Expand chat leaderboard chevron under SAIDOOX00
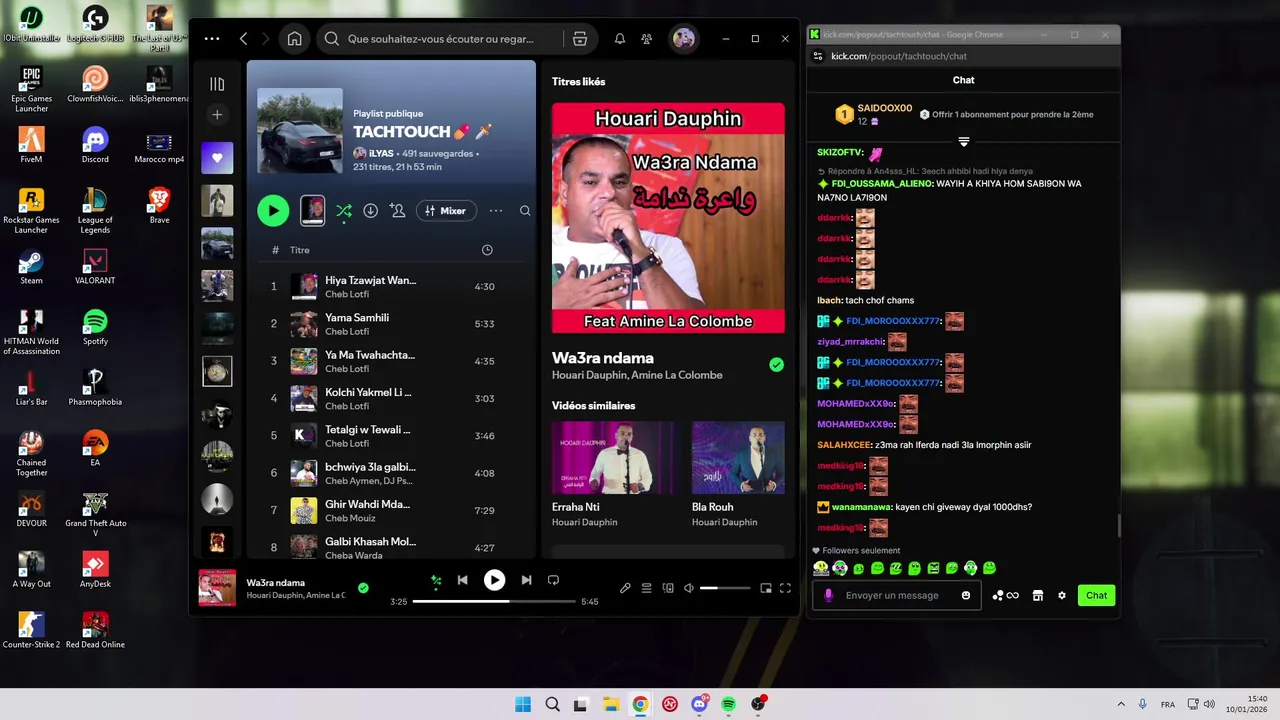The height and width of the screenshot is (720, 1280). pos(964,141)
